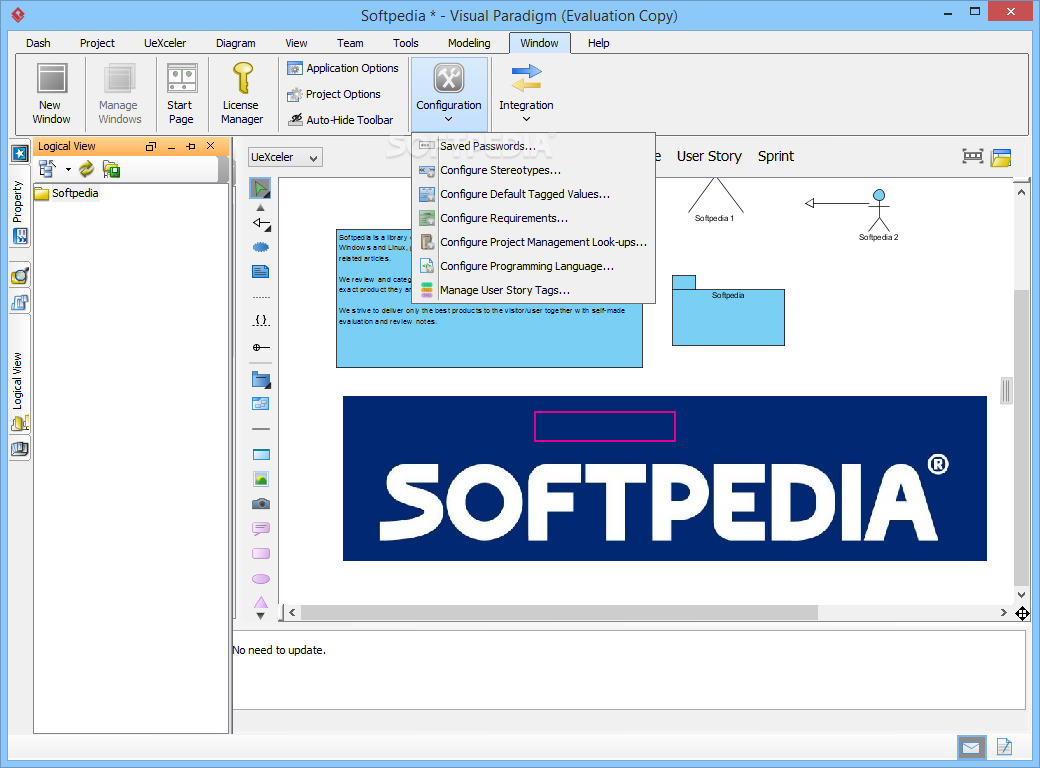Select the purple ellipse shape tool
1040x768 pixels.
(x=261, y=579)
